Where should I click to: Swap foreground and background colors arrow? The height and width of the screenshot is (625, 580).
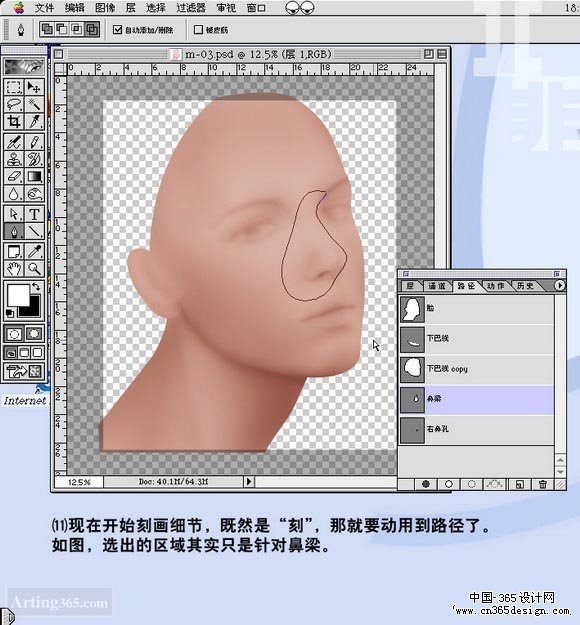[x=36, y=286]
